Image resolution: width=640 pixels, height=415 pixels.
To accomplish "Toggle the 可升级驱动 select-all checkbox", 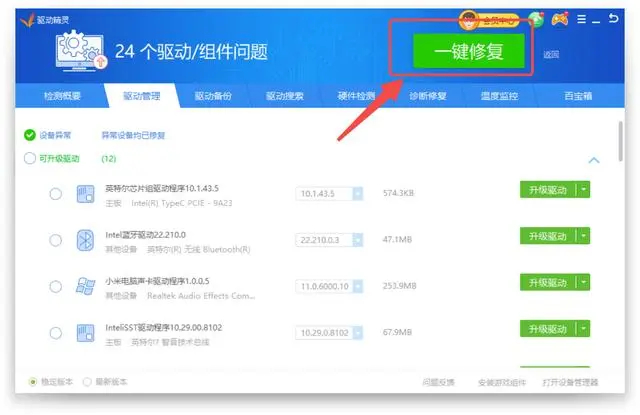I will (30, 158).
